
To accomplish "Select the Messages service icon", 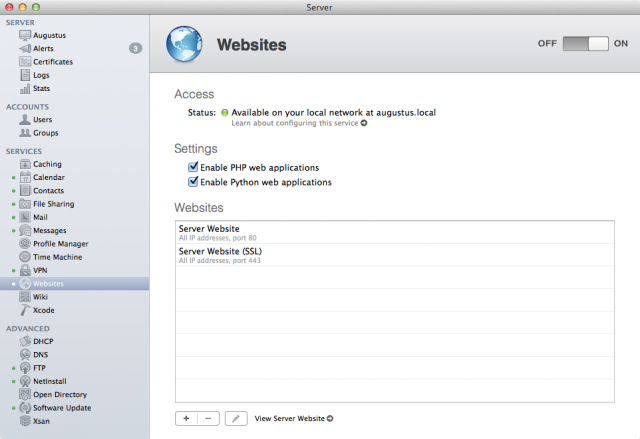I will point(25,231).
